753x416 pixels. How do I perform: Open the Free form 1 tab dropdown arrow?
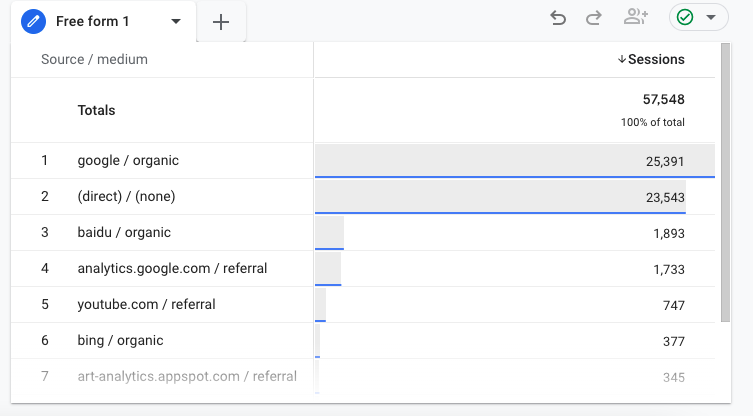[176, 22]
